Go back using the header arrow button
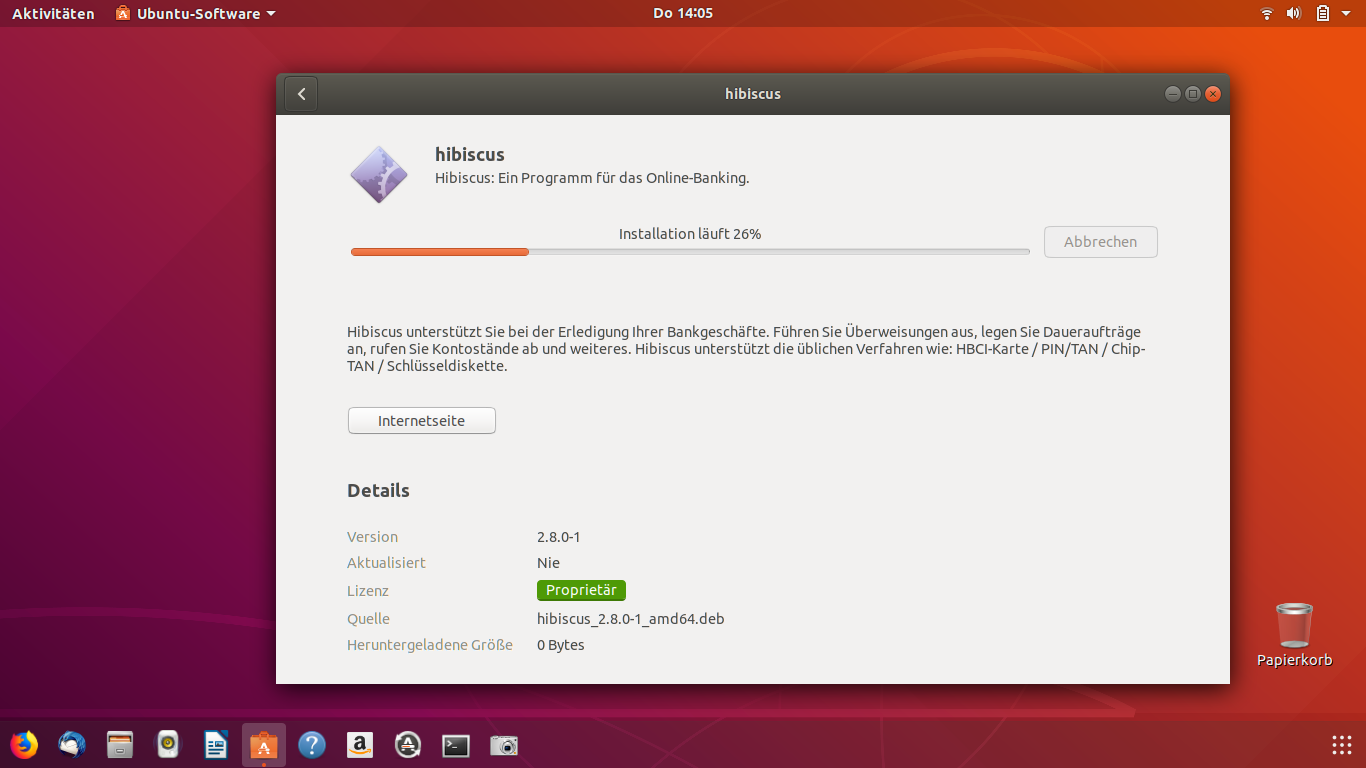This screenshot has height=768, width=1366. [x=301, y=94]
